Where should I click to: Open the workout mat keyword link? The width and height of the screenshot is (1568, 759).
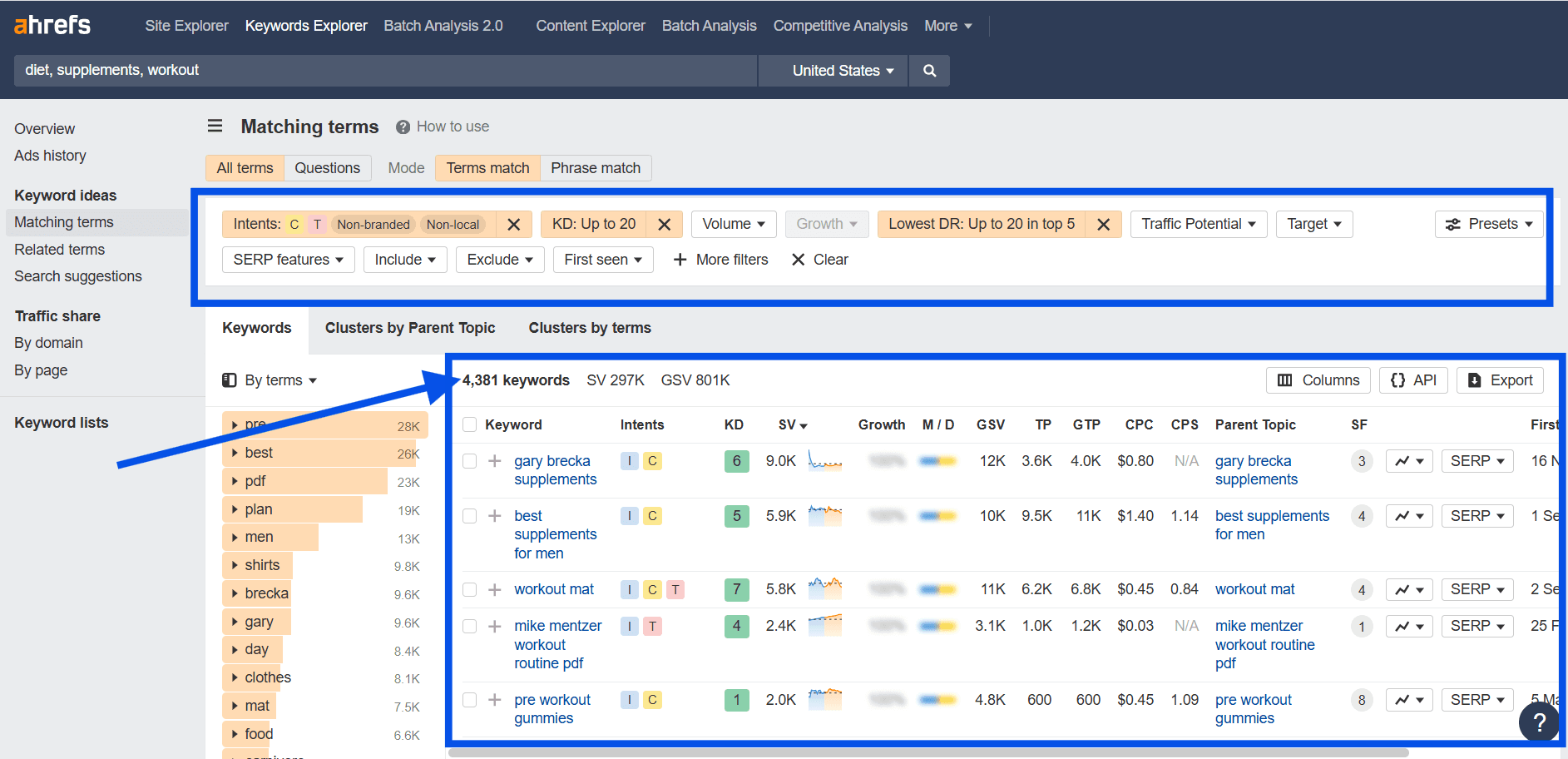554,589
